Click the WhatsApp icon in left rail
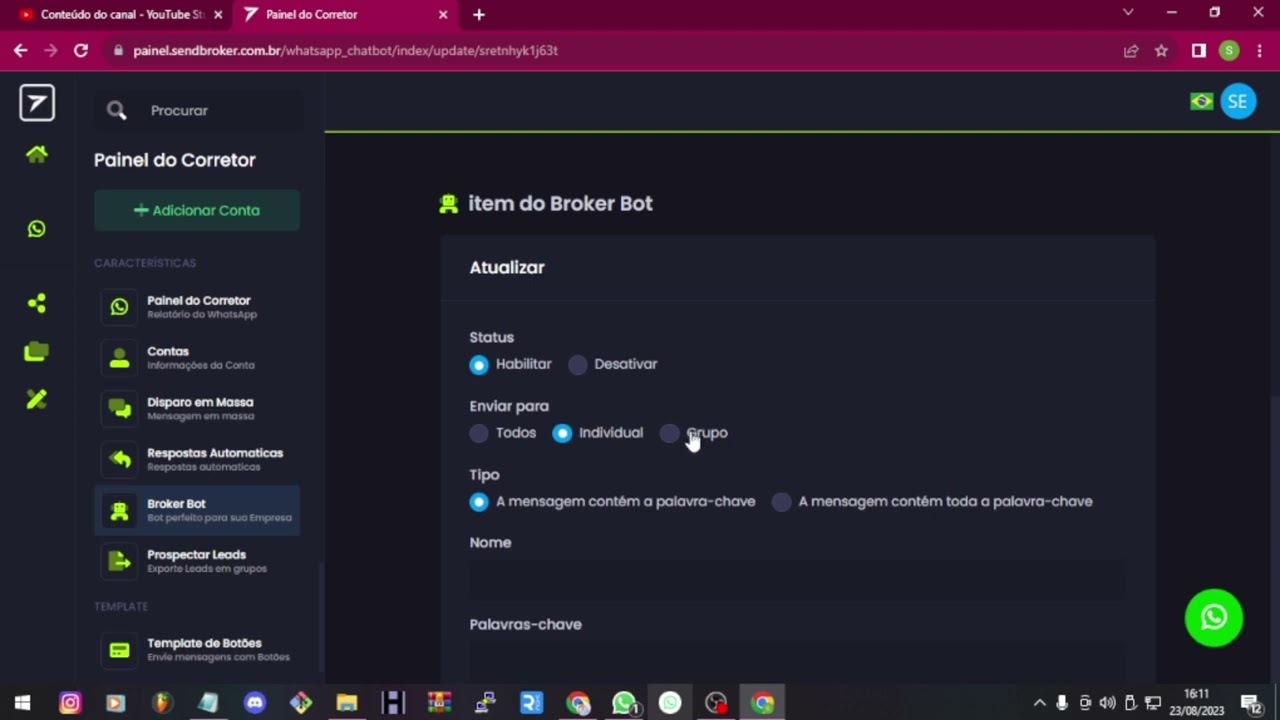The image size is (1280, 720). click(37, 229)
